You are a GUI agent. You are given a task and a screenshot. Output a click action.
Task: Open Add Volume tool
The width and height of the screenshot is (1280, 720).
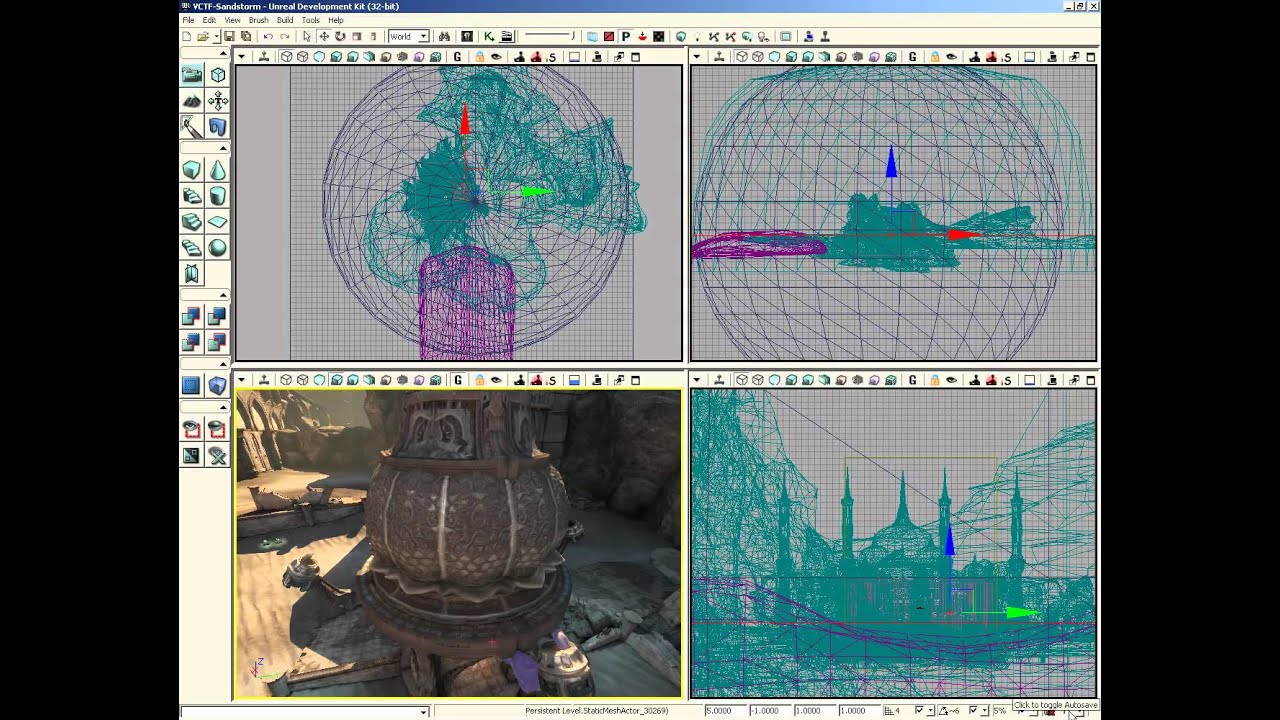click(x=217, y=386)
